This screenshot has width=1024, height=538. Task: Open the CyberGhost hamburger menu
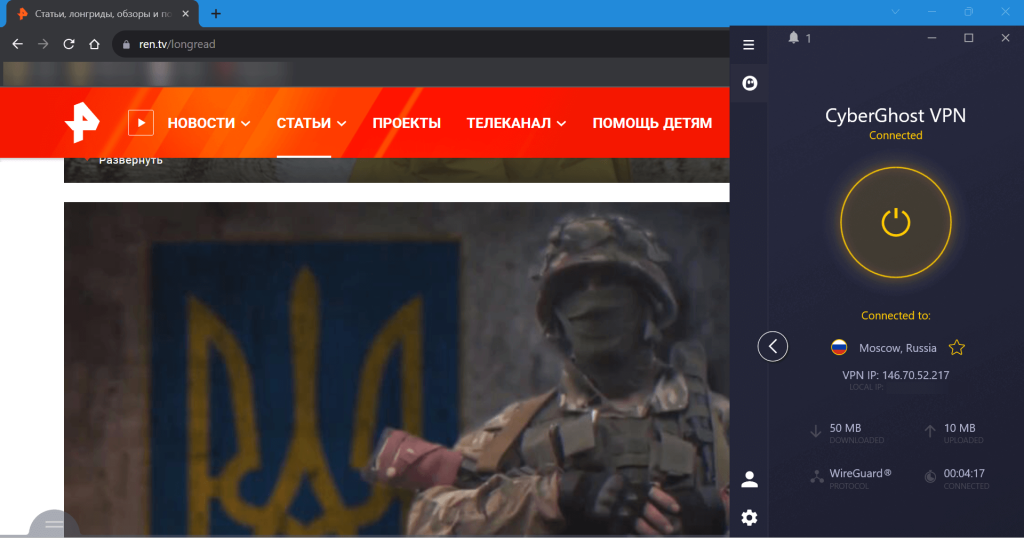pyautogui.click(x=748, y=44)
